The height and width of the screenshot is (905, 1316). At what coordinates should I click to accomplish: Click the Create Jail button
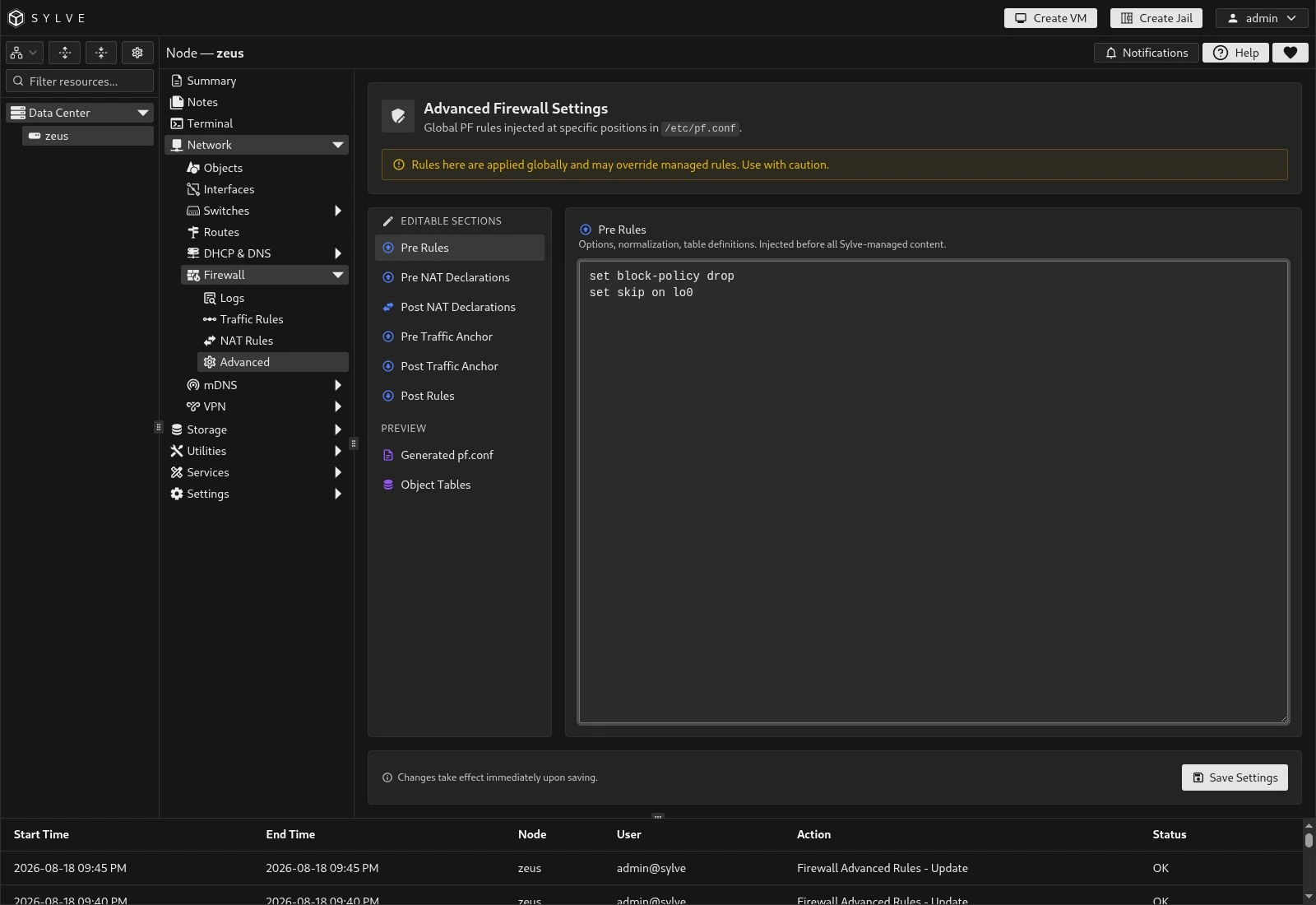click(1156, 18)
